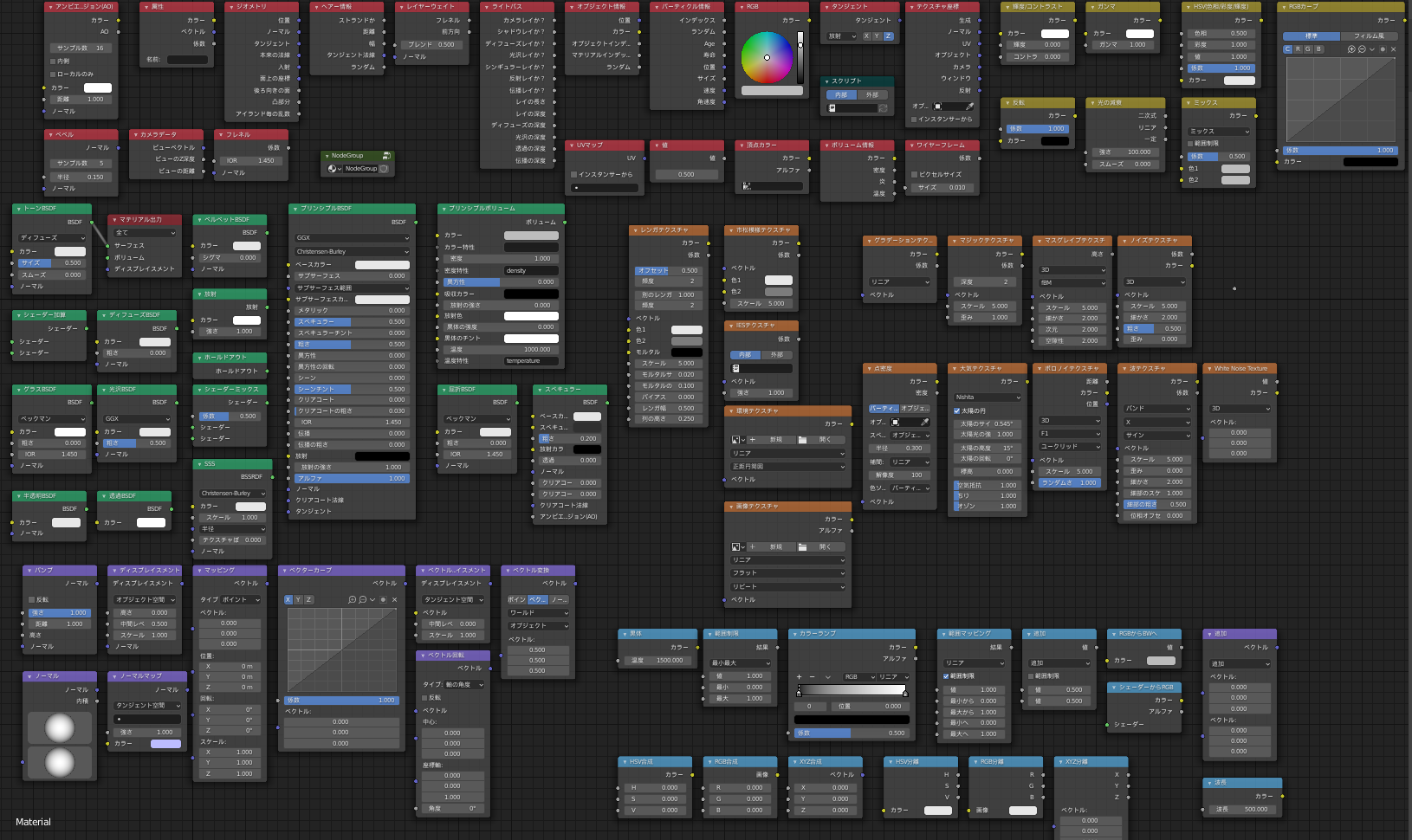Click the folder icon in the 環境テクスチャ node
This screenshot has width=1412, height=840.
pyautogui.click(x=803, y=440)
